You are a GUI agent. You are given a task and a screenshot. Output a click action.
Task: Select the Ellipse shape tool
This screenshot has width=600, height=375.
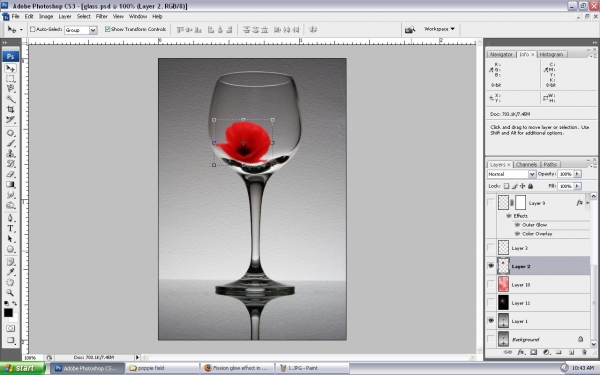coord(10,249)
